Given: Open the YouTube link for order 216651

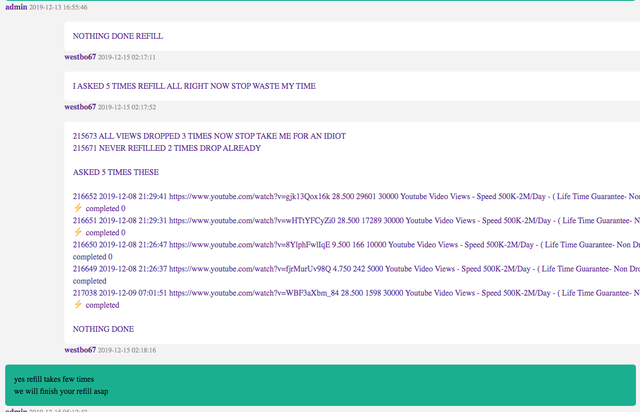Looking at the screenshot, I should [x=252, y=220].
